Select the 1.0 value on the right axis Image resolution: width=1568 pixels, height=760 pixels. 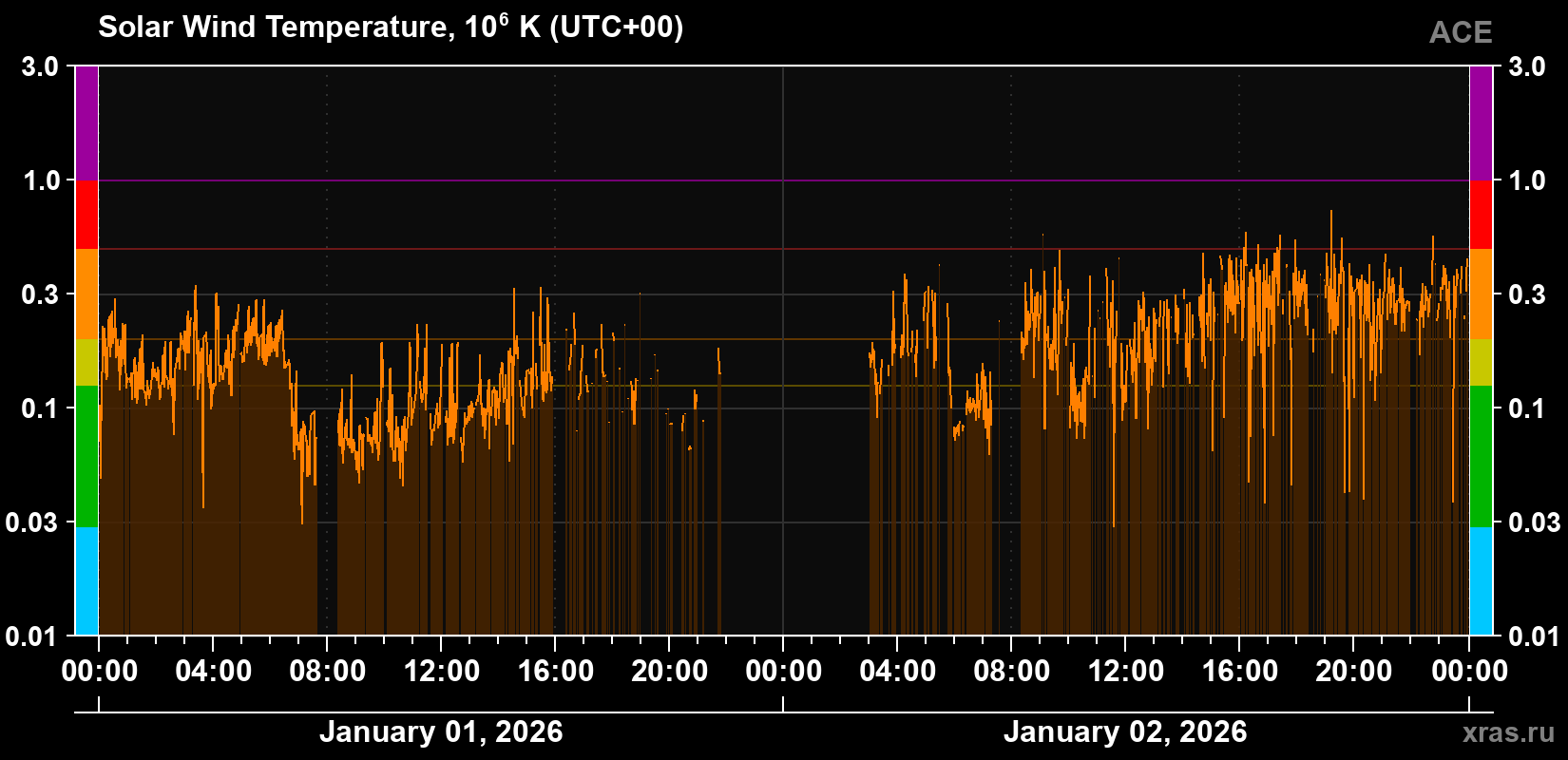(1527, 180)
